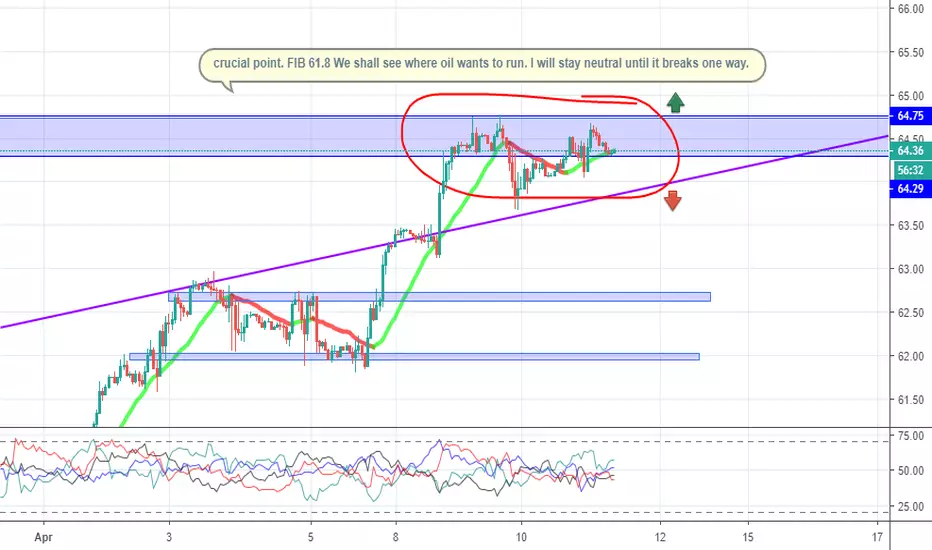Screen dimensions: 932x550
Task: Click date 15 on the time axis
Action: [748, 538]
